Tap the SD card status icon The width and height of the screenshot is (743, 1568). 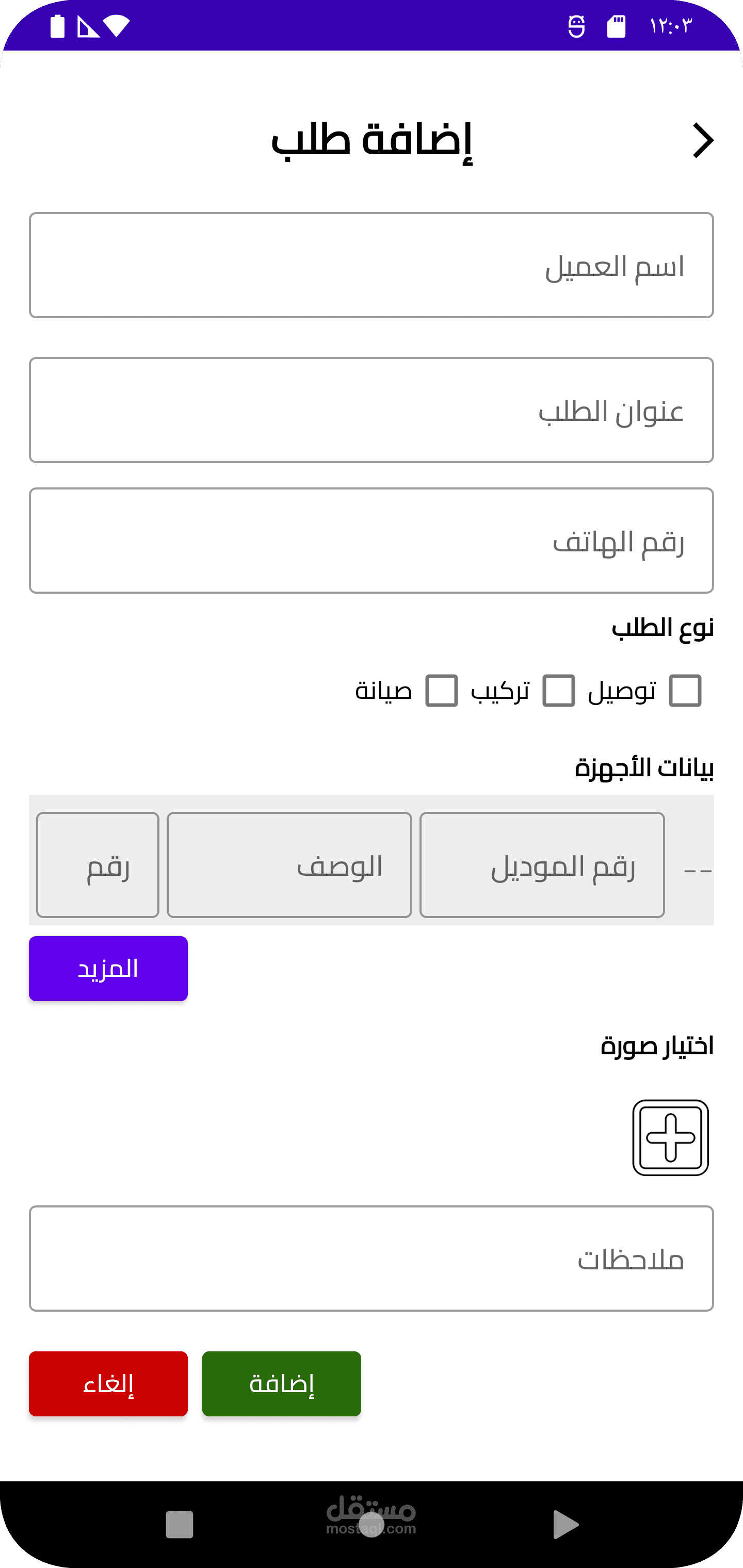coord(616,26)
